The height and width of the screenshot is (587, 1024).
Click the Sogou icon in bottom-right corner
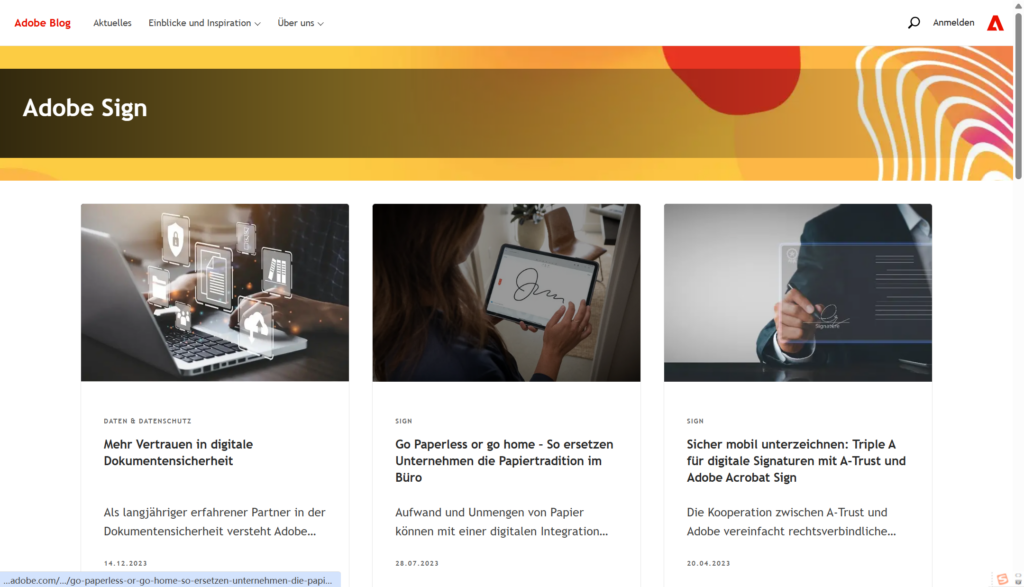click(x=1002, y=579)
